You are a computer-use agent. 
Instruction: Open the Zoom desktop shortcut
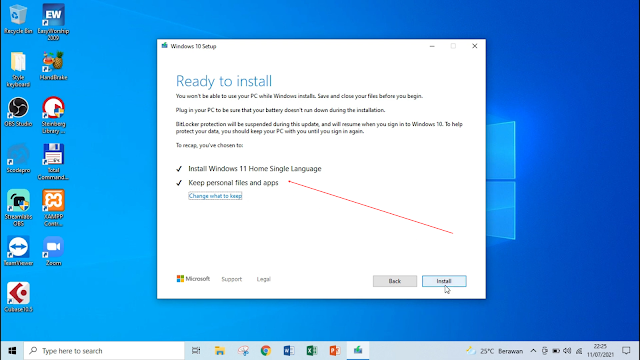pos(53,251)
